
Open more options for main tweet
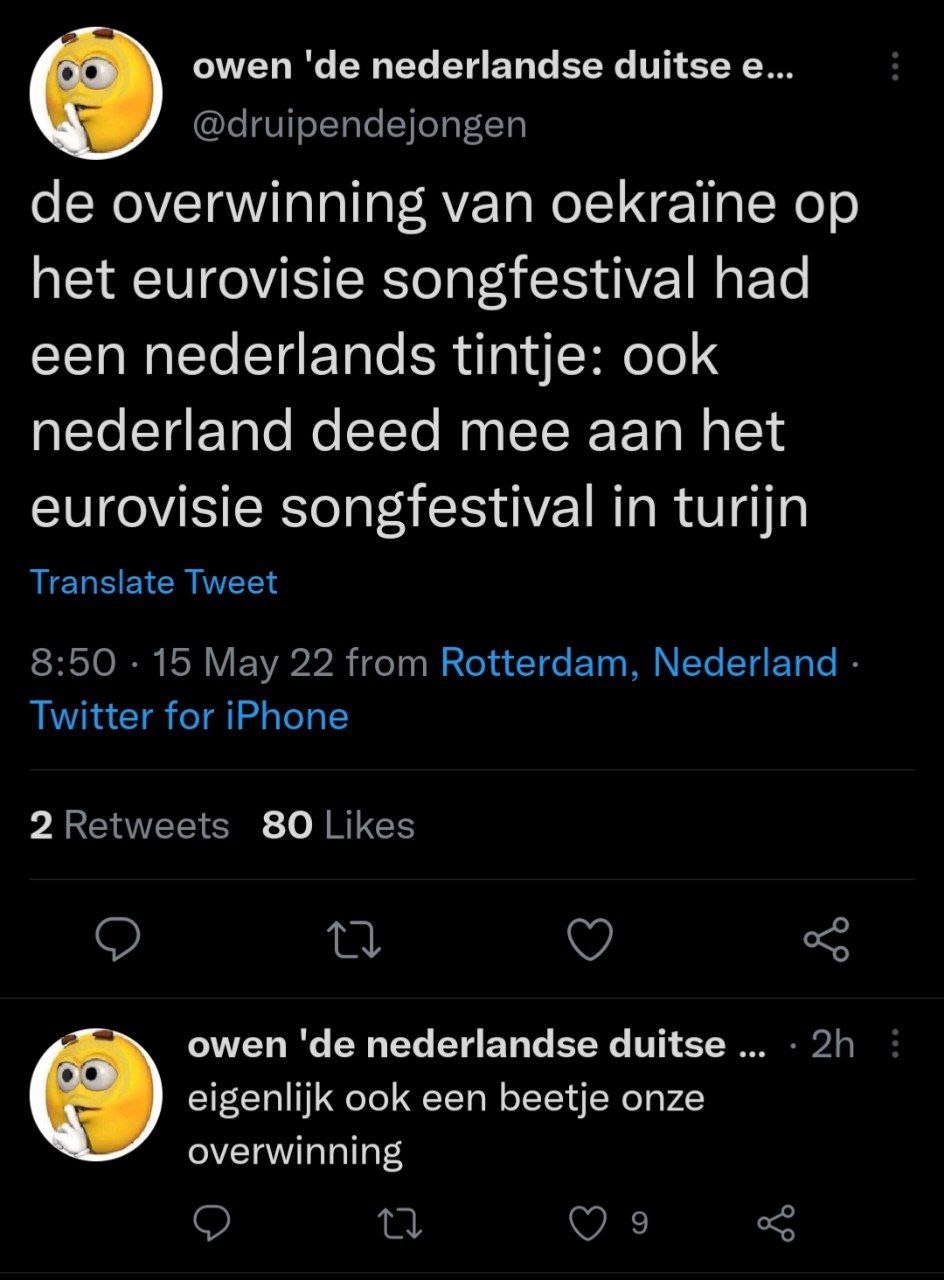pyautogui.click(x=894, y=67)
